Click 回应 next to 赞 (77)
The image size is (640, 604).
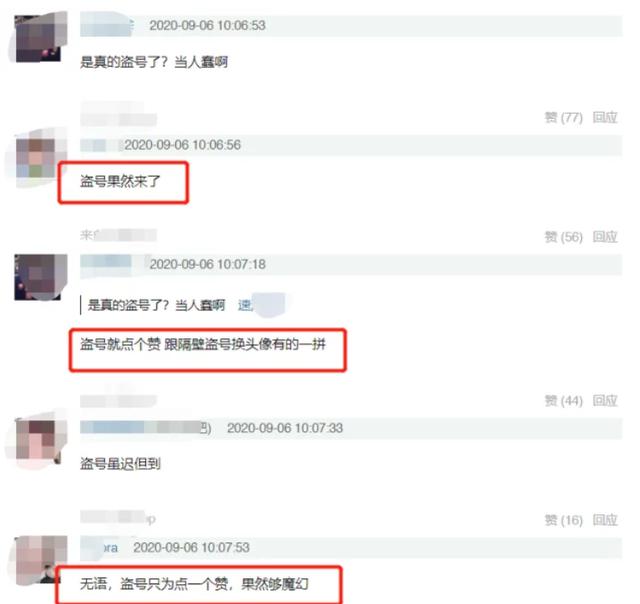[605, 118]
